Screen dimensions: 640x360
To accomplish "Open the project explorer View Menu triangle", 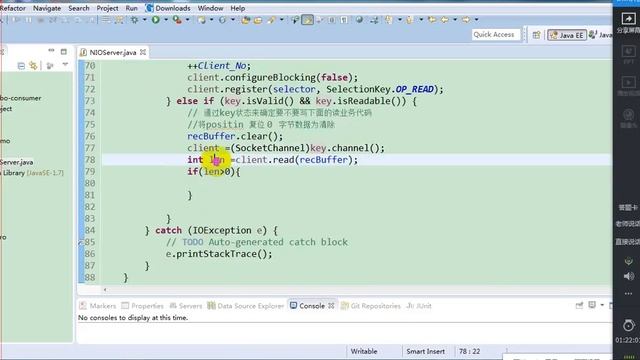I will [x=65, y=64].
